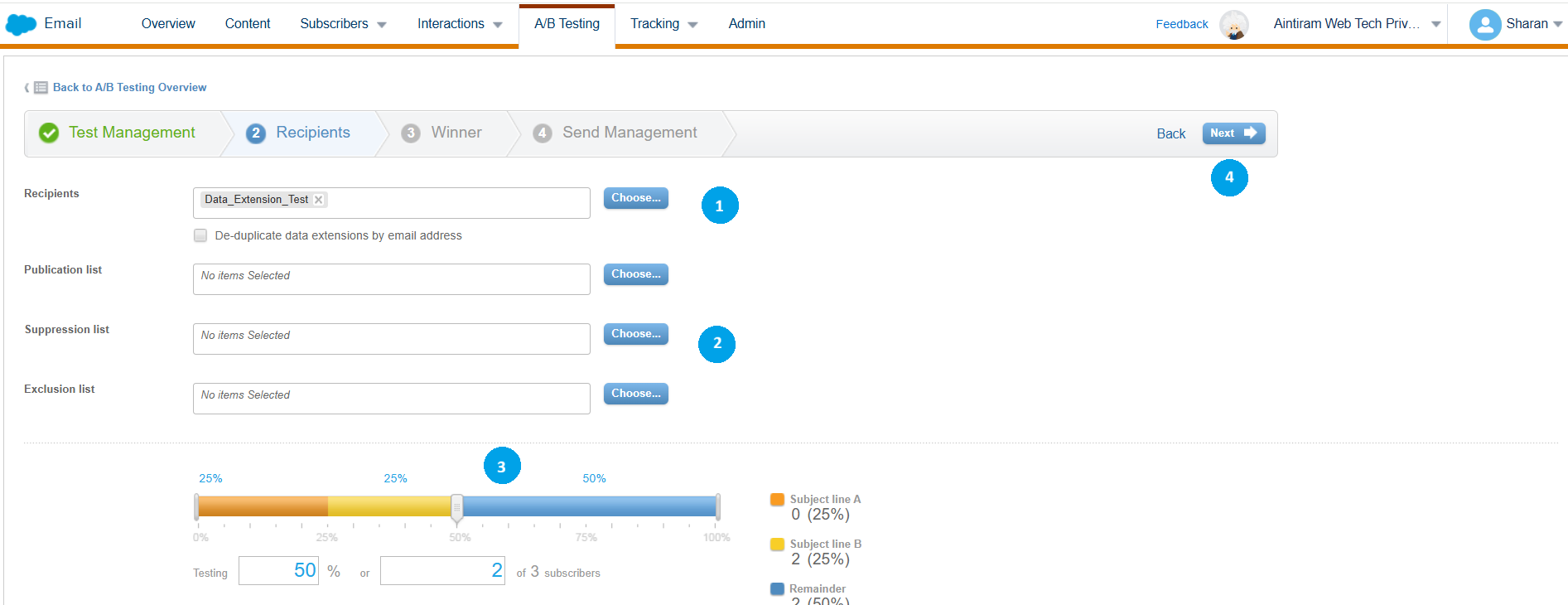Open the Admin tab
1568x605 pixels.
[746, 24]
